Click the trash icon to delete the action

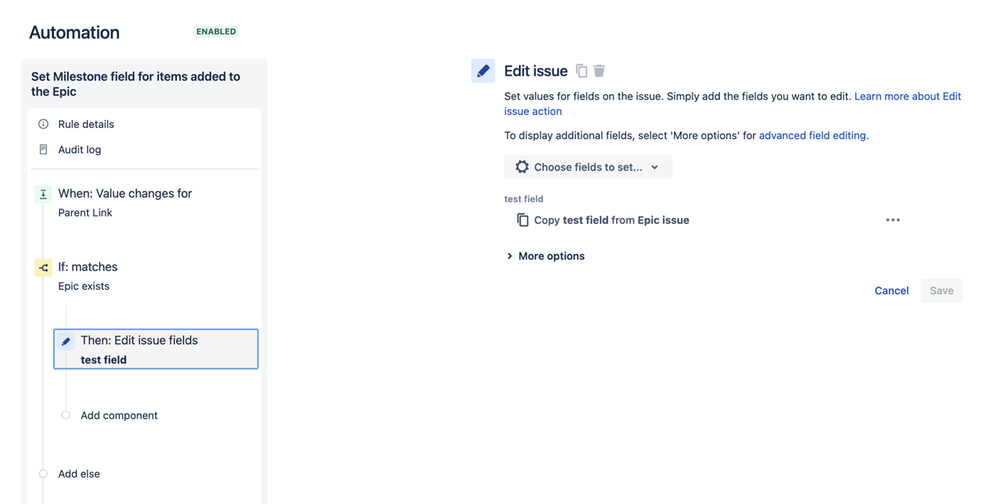pos(599,71)
